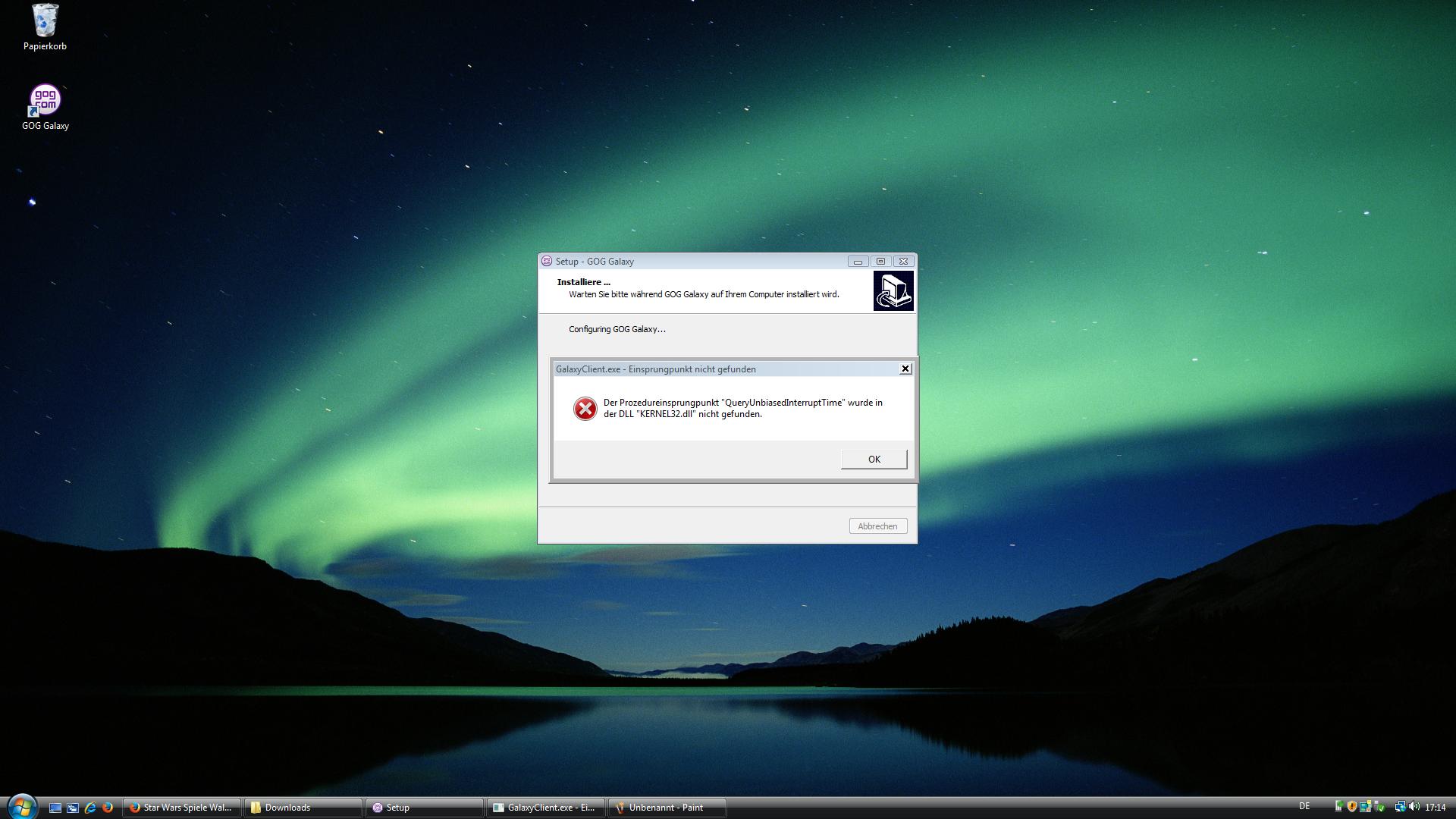Screen dimensions: 1456x819
Task: Close the Einsprungpunkt nicht gefunden dialog with X
Action: tap(905, 369)
